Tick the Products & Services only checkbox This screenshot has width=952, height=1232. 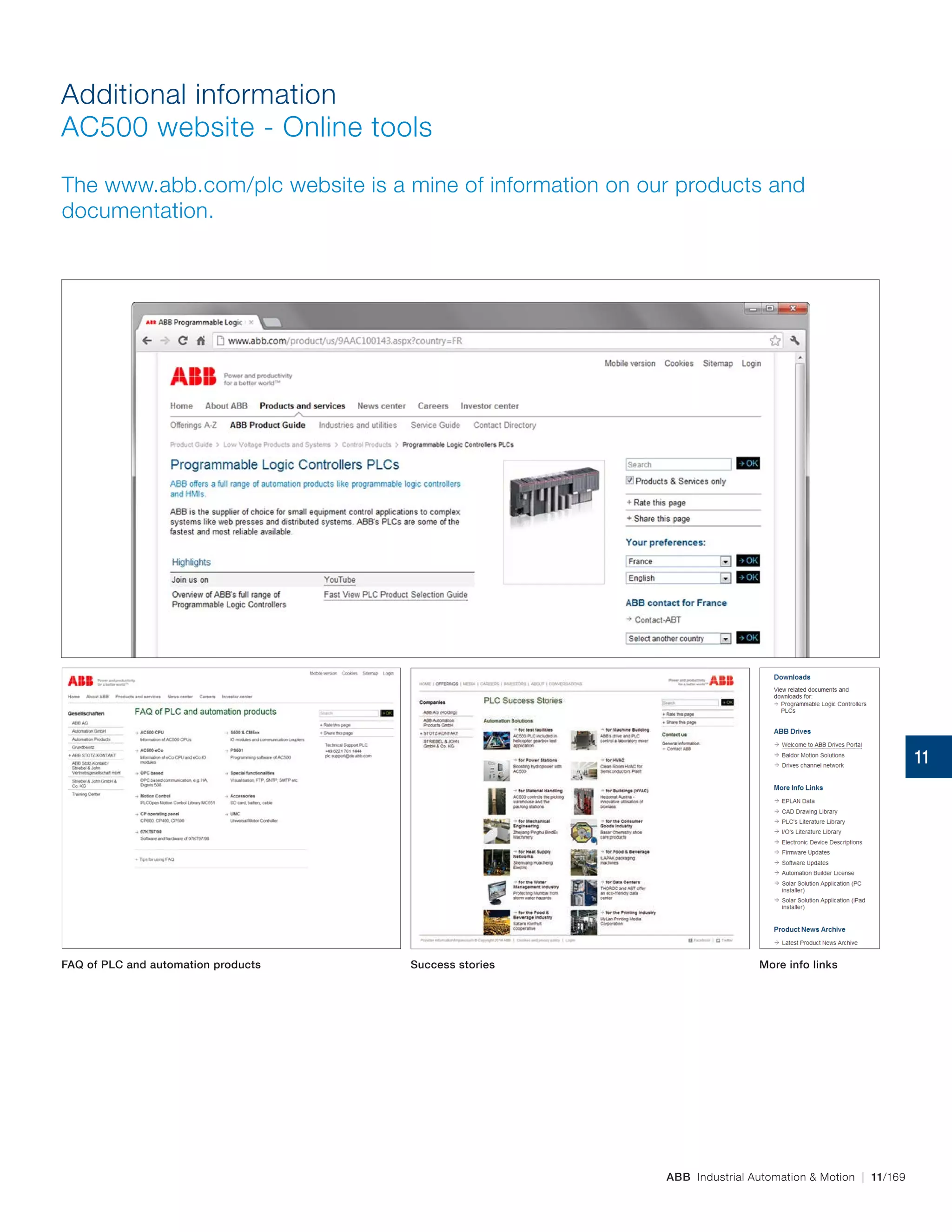pos(629,481)
